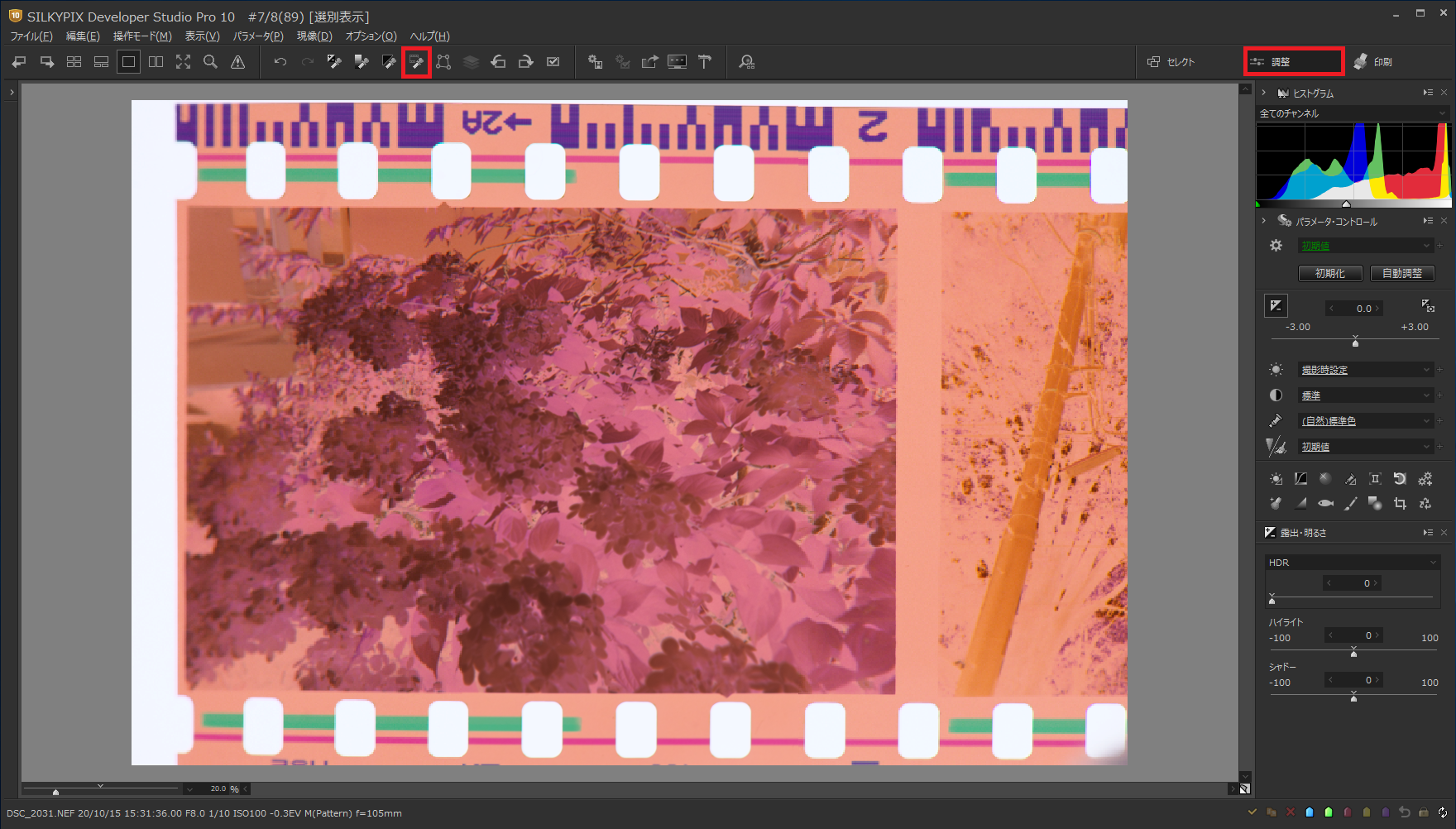Open the image search icon
The image size is (1456, 829).
(x=747, y=62)
